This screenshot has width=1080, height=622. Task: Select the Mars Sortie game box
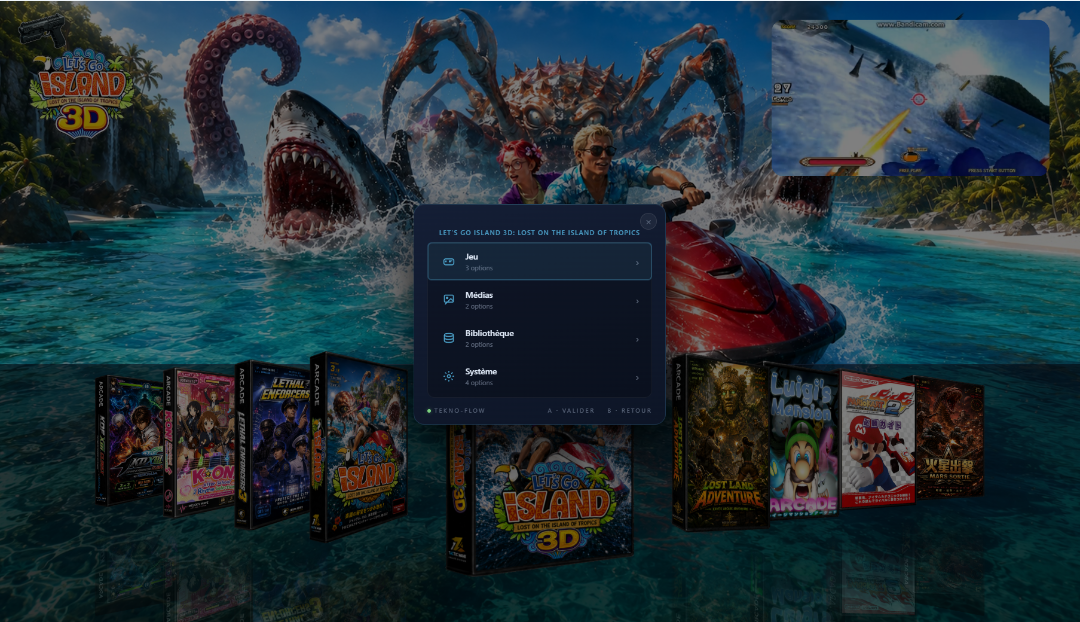(948, 438)
